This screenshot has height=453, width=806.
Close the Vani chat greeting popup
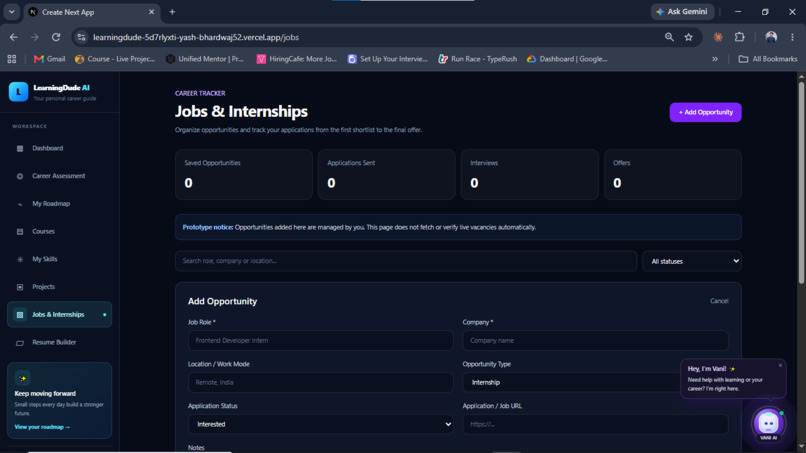coord(780,366)
